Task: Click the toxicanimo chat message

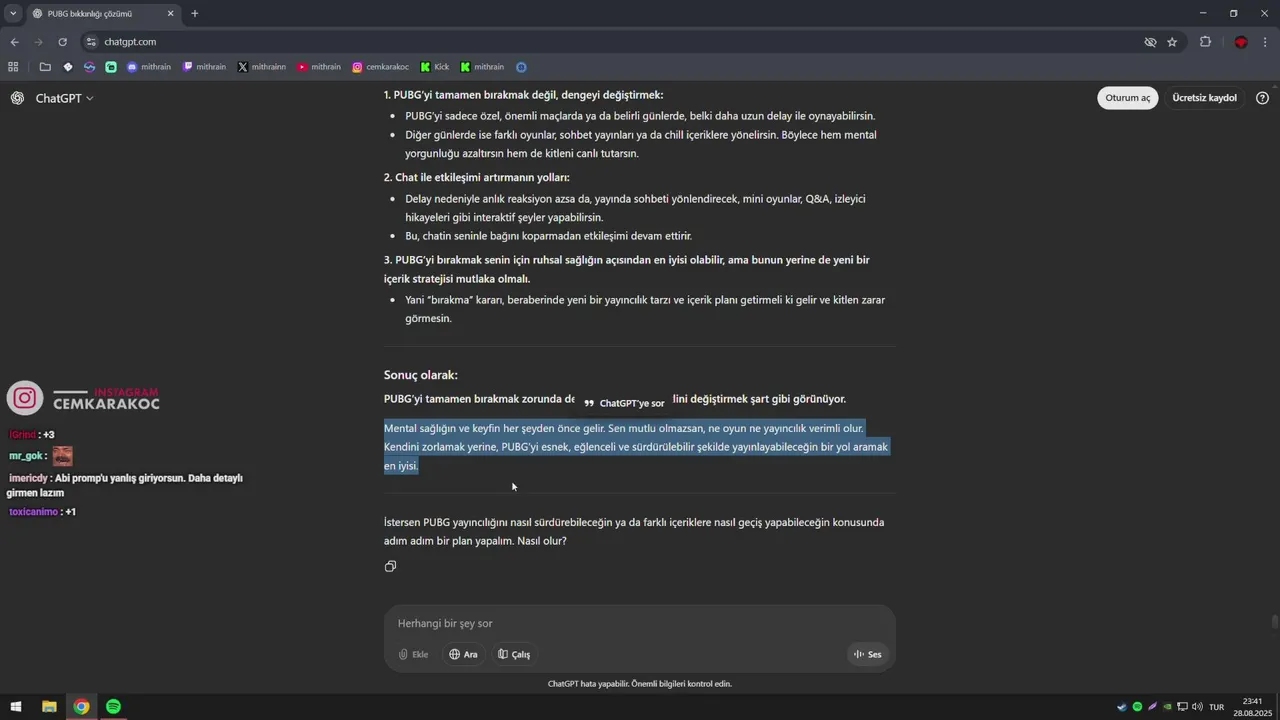Action: click(x=43, y=512)
